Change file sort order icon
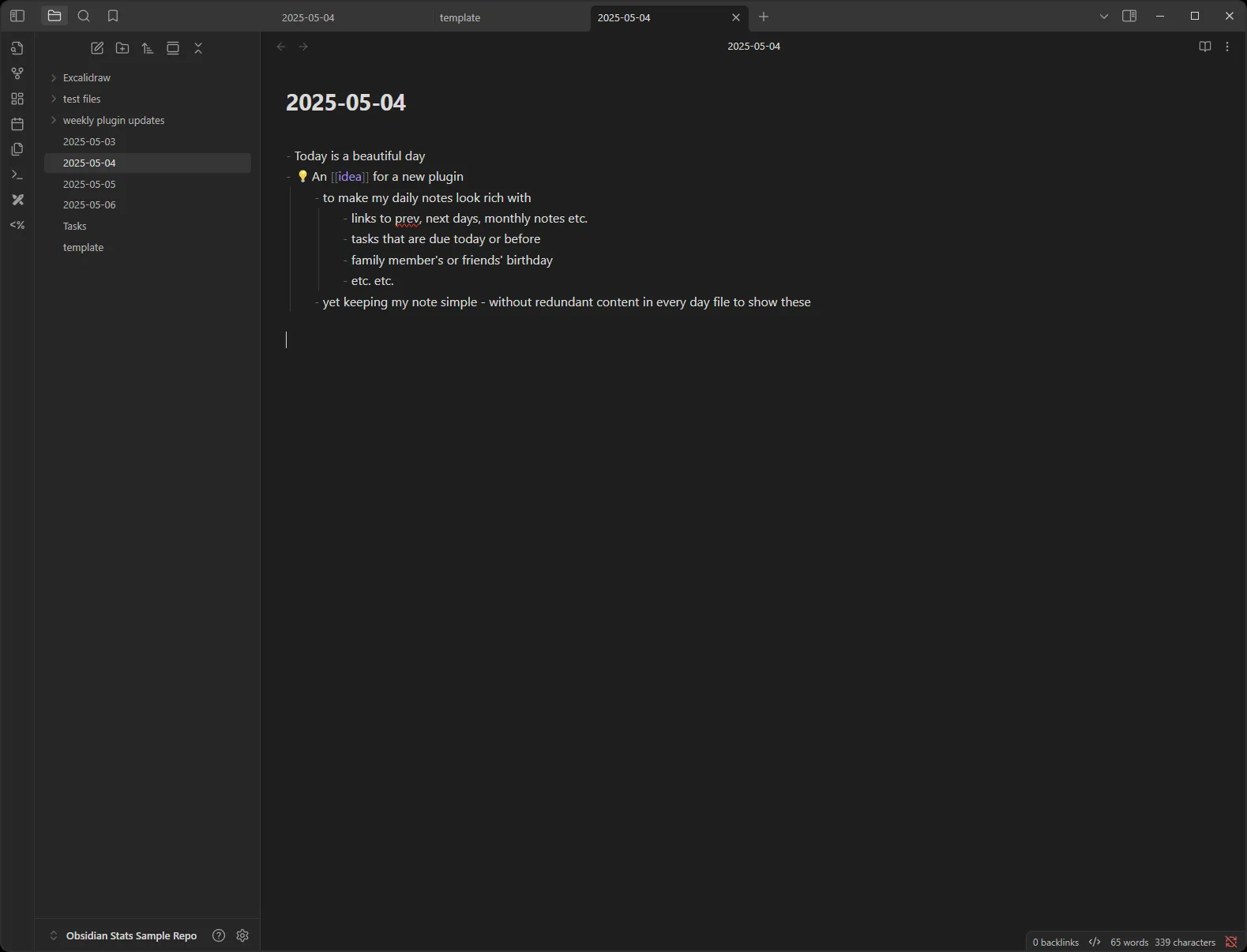The height and width of the screenshot is (952, 1247). (x=148, y=48)
